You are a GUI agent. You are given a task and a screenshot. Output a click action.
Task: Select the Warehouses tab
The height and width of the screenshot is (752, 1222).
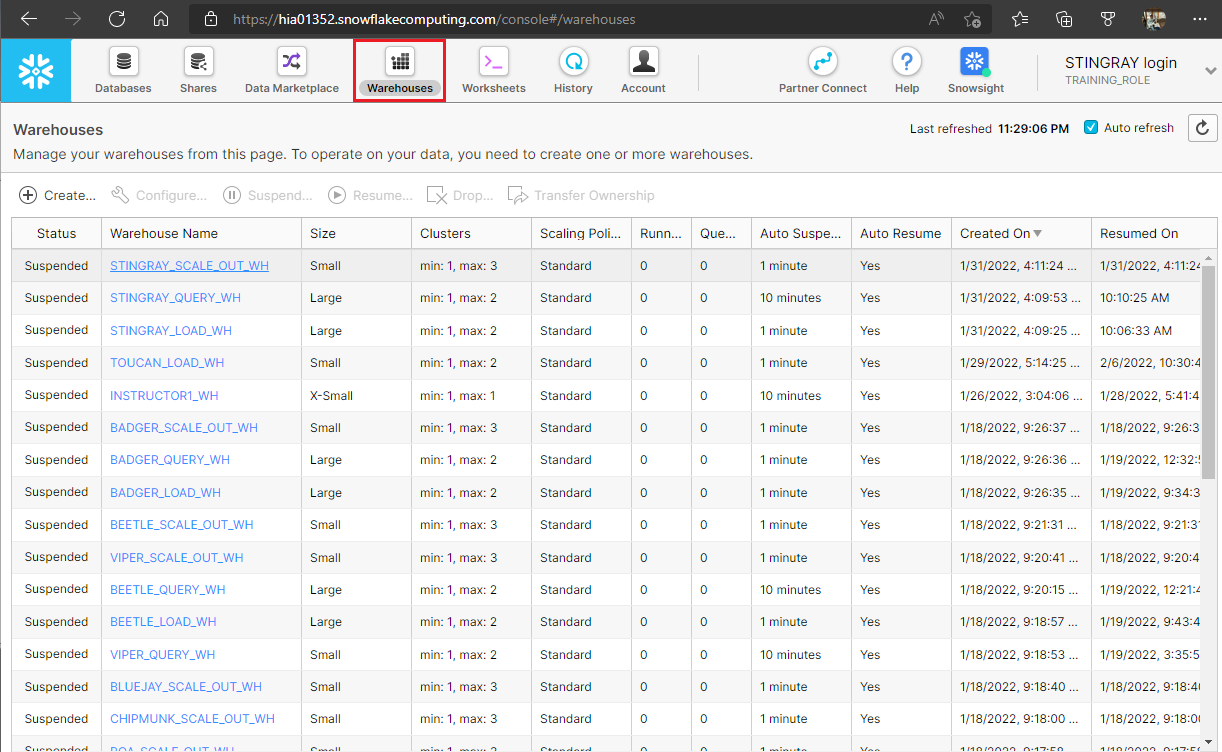click(400, 72)
